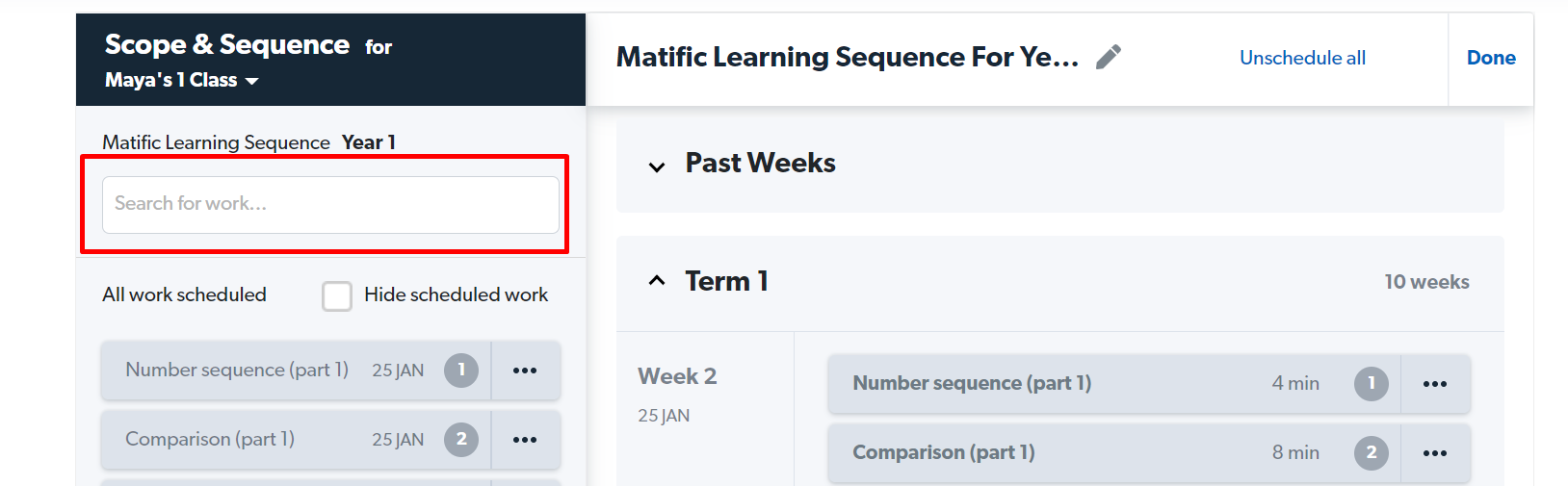This screenshot has width=1568, height=486.
Task: Select Comparison (part 1) in left list
Action: tap(210, 440)
